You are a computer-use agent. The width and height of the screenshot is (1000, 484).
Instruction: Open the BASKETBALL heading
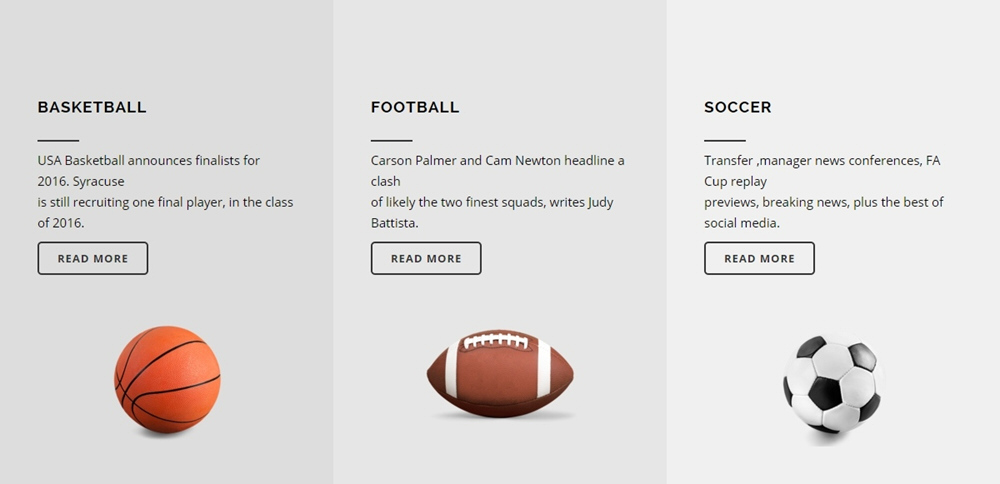(92, 107)
